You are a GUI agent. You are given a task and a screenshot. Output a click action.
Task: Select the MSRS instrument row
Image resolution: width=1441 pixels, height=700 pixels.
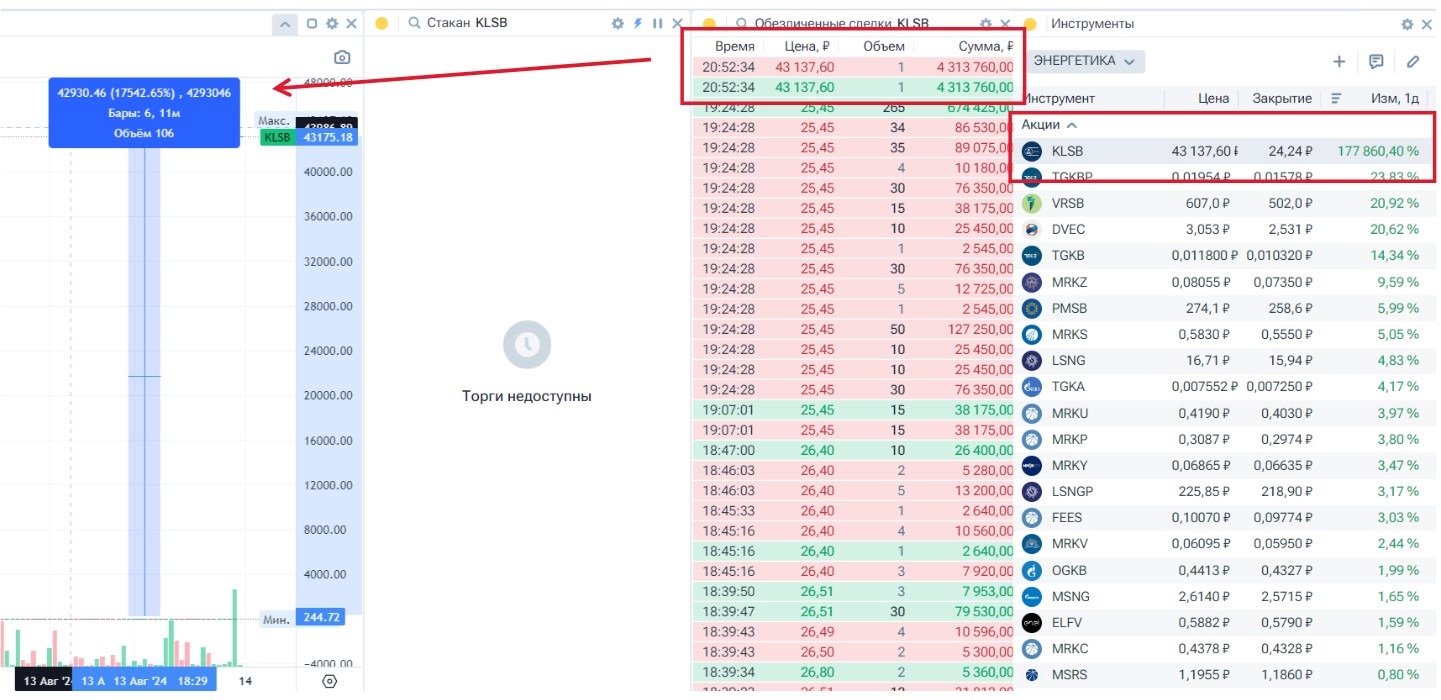(x=1225, y=675)
